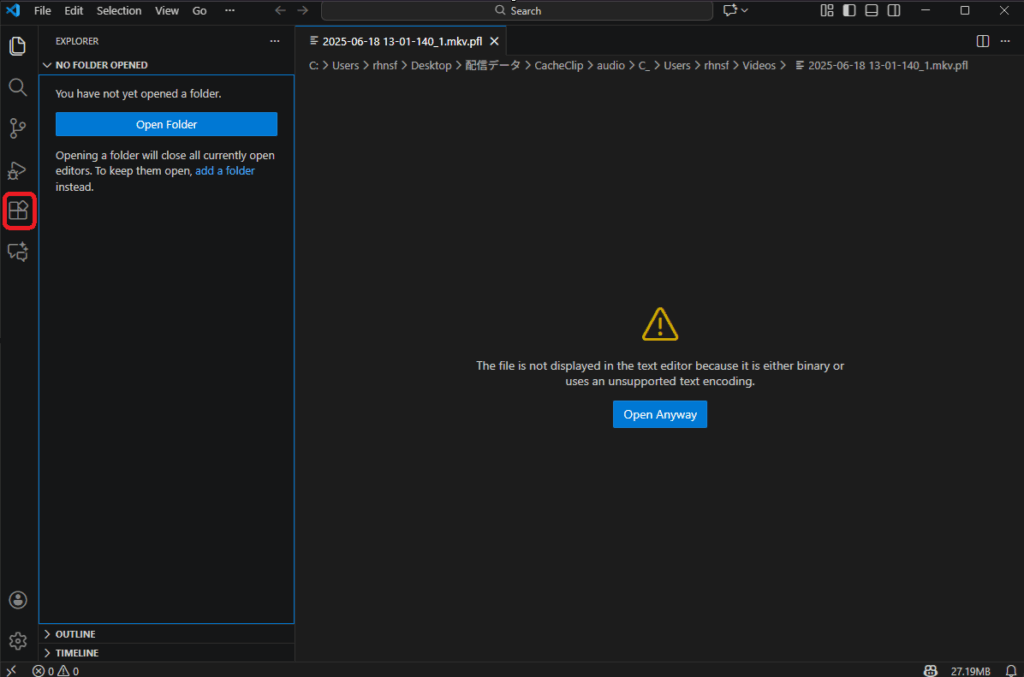Click the "add a folder" link
The width and height of the screenshot is (1024, 677).
point(224,171)
